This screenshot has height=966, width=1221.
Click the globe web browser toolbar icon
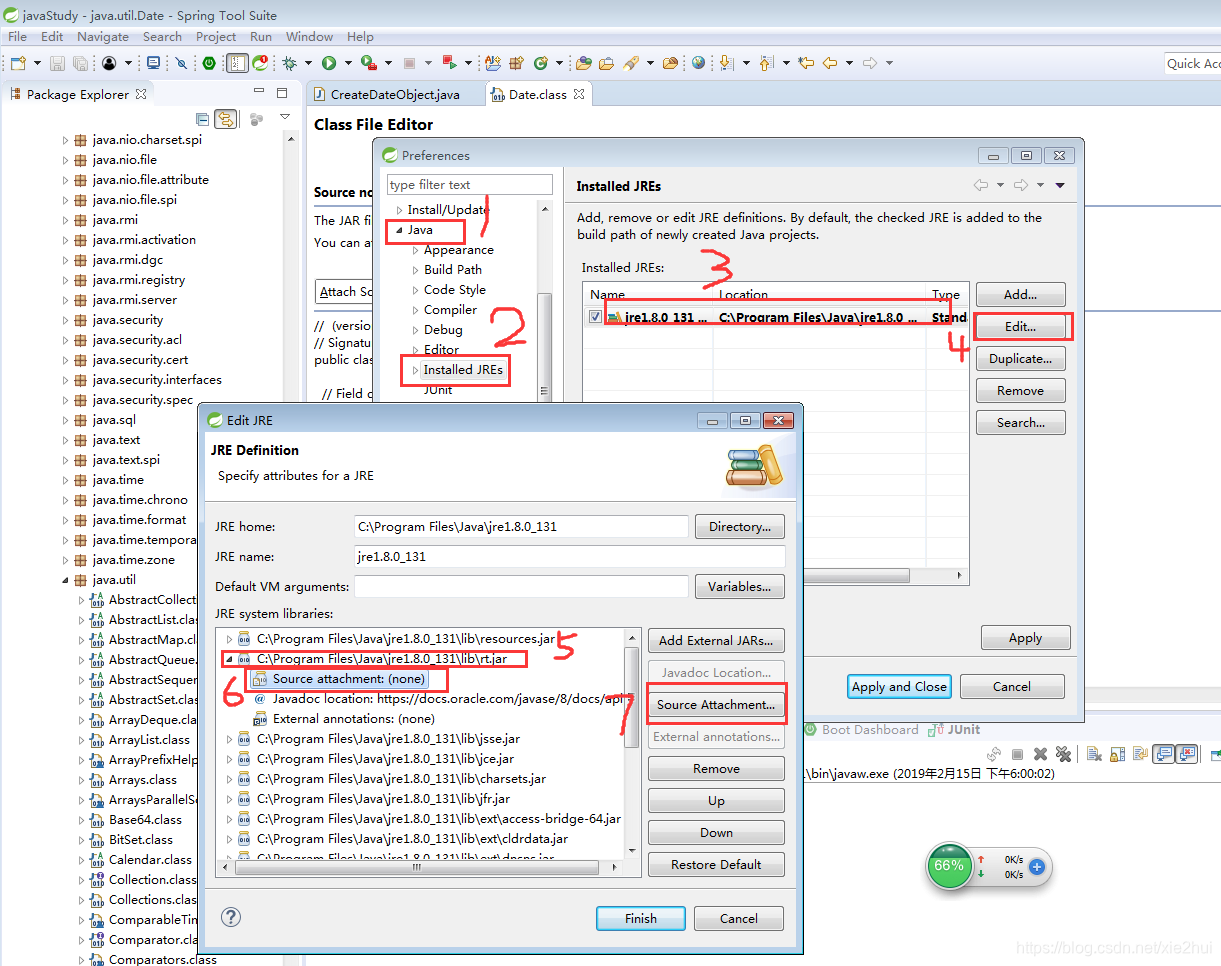[x=698, y=63]
